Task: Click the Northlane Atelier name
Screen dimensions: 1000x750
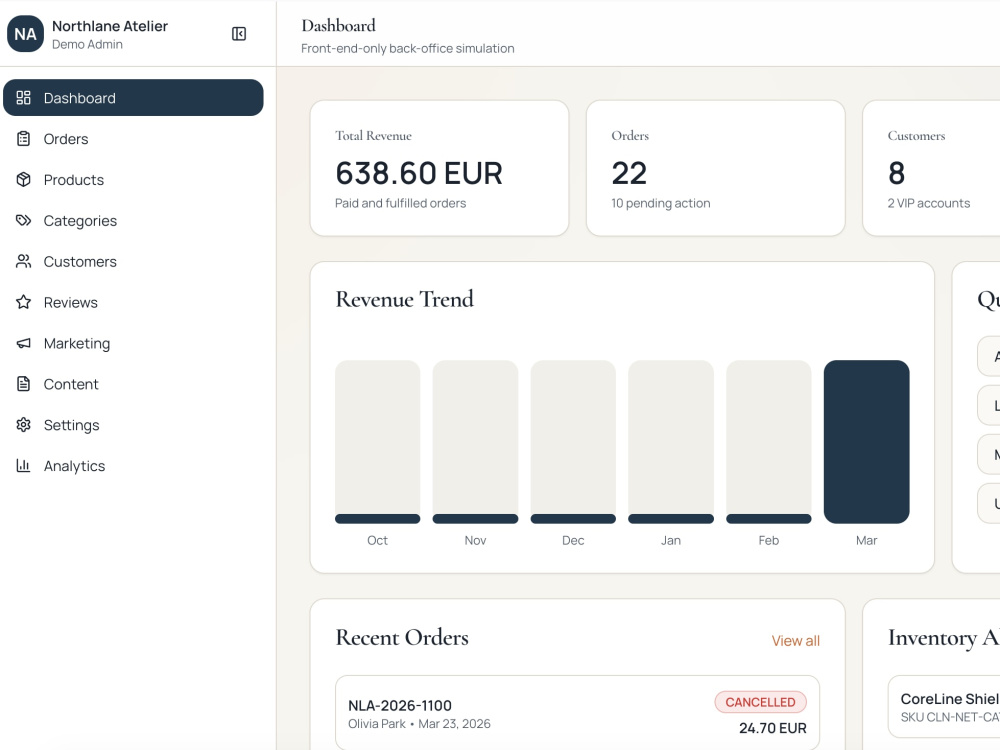Action: point(110,26)
